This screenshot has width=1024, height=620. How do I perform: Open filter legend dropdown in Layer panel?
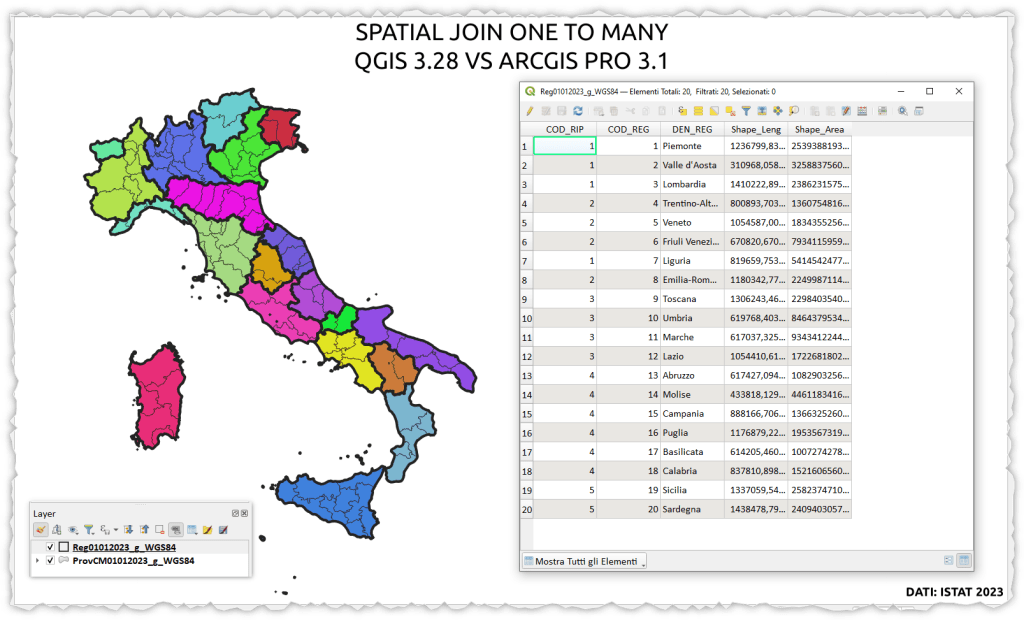tap(89, 529)
